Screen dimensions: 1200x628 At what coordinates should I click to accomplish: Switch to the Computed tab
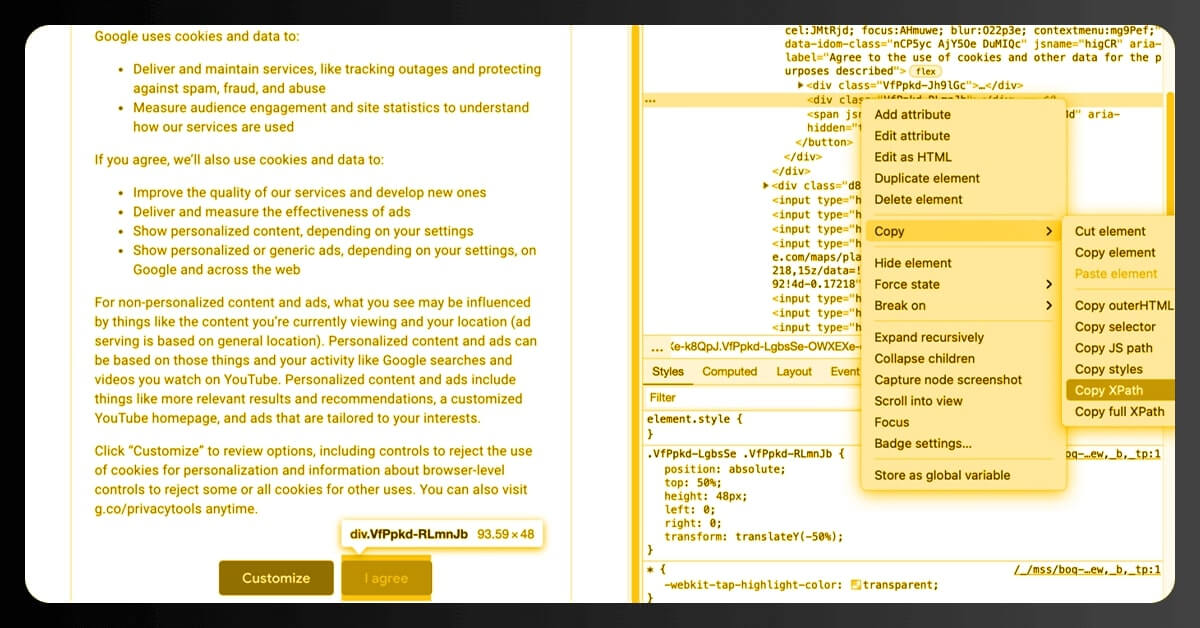coord(730,372)
